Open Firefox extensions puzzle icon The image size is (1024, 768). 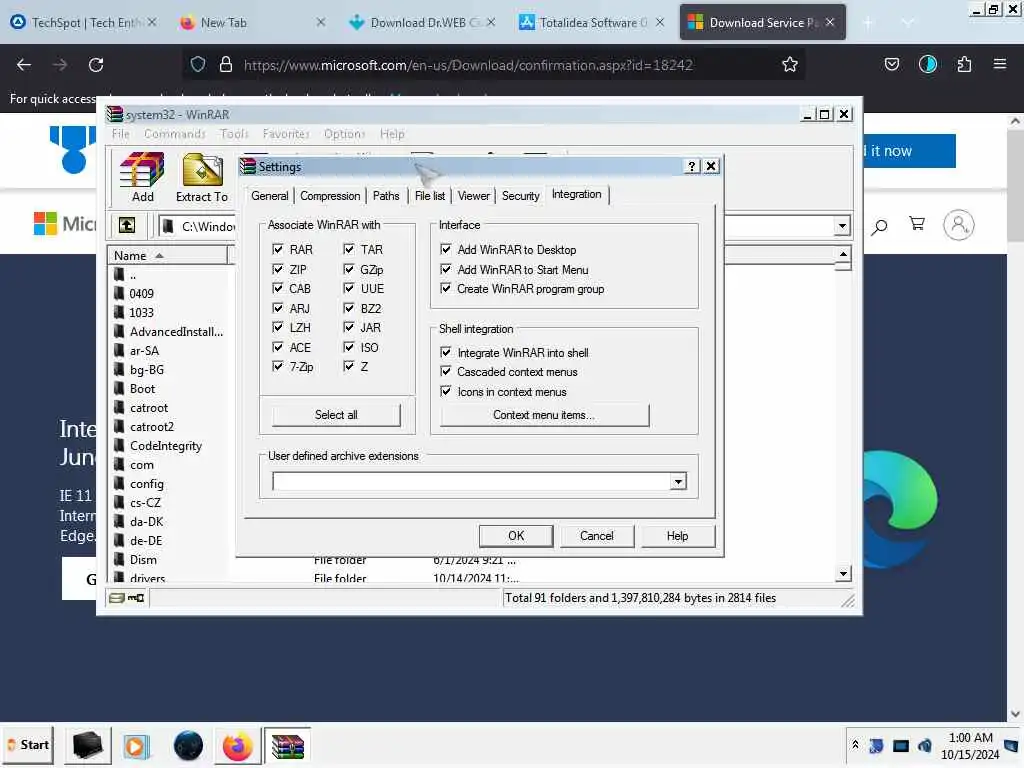[x=964, y=65]
